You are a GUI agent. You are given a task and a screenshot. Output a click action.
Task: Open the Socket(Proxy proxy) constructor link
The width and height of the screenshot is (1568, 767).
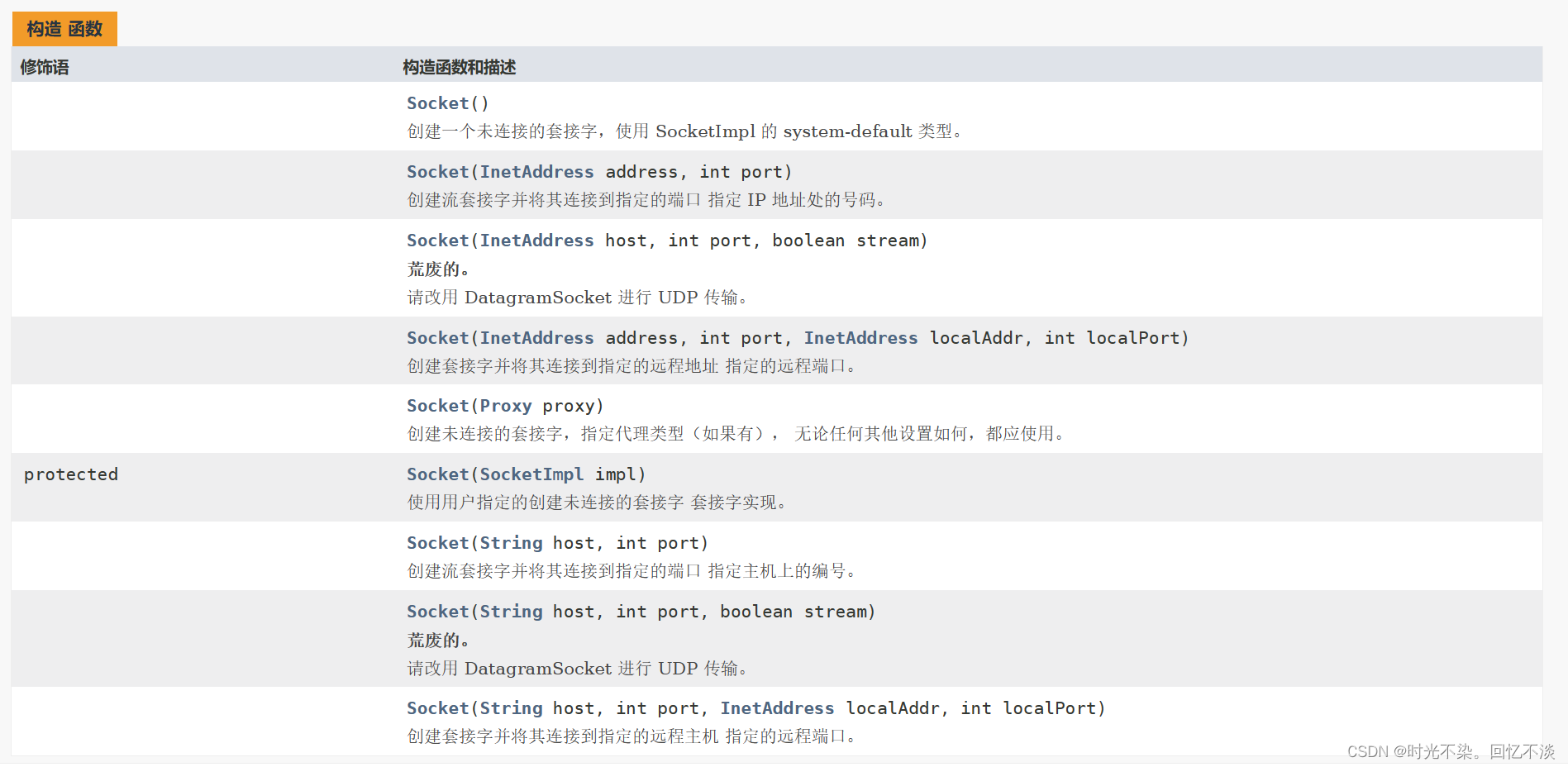click(x=438, y=406)
